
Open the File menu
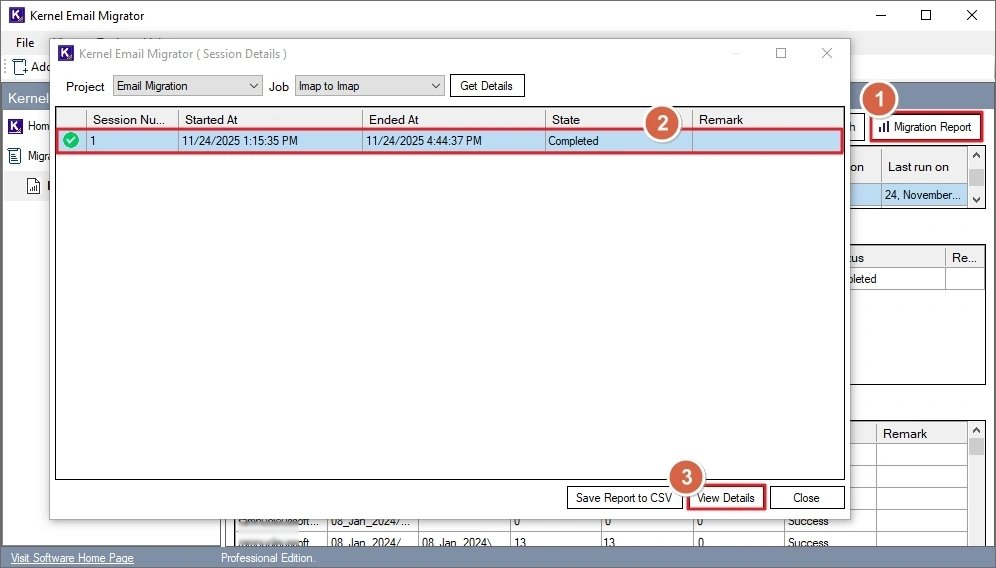coord(25,43)
